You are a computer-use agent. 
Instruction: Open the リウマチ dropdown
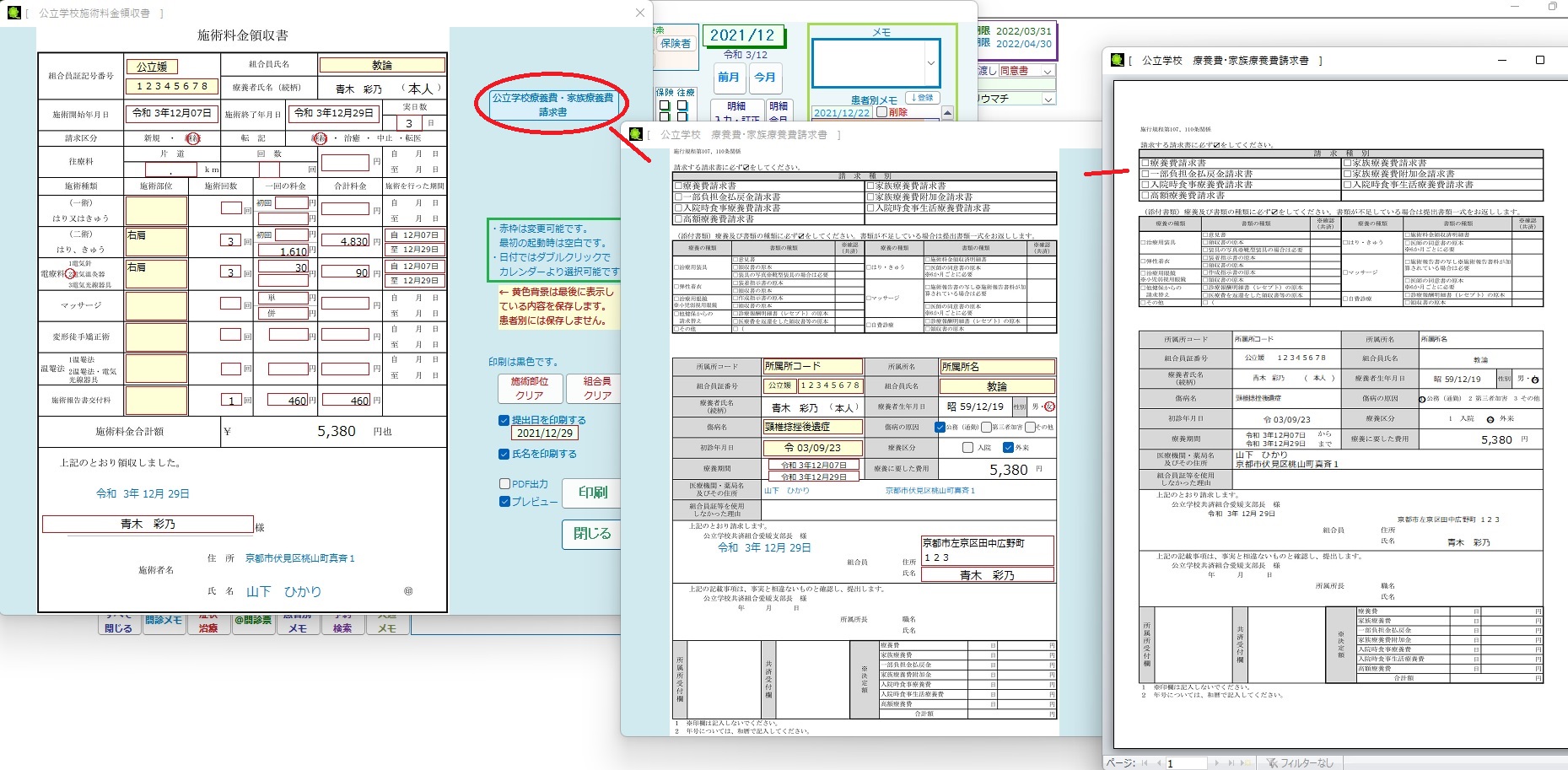tap(1048, 99)
